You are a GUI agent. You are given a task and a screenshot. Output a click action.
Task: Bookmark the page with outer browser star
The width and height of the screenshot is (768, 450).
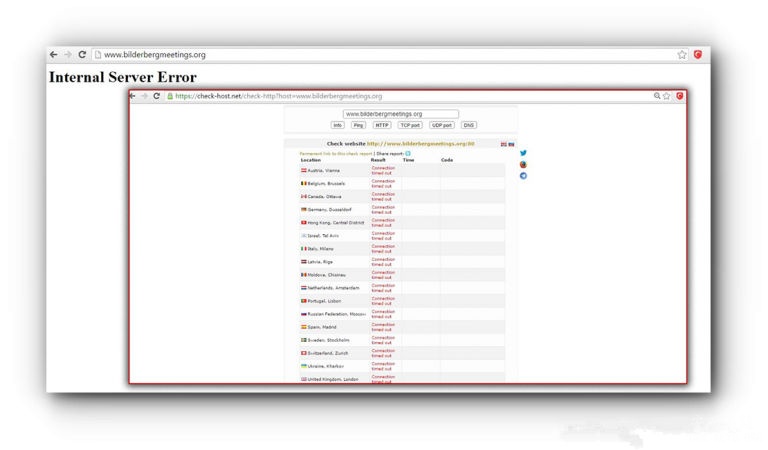[x=682, y=55]
